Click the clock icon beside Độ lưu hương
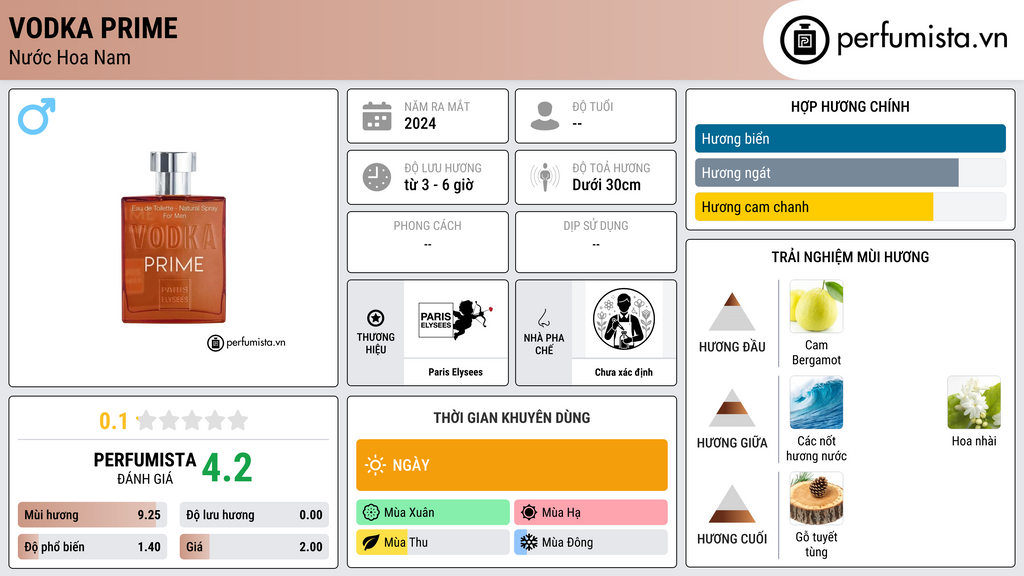 click(x=377, y=177)
